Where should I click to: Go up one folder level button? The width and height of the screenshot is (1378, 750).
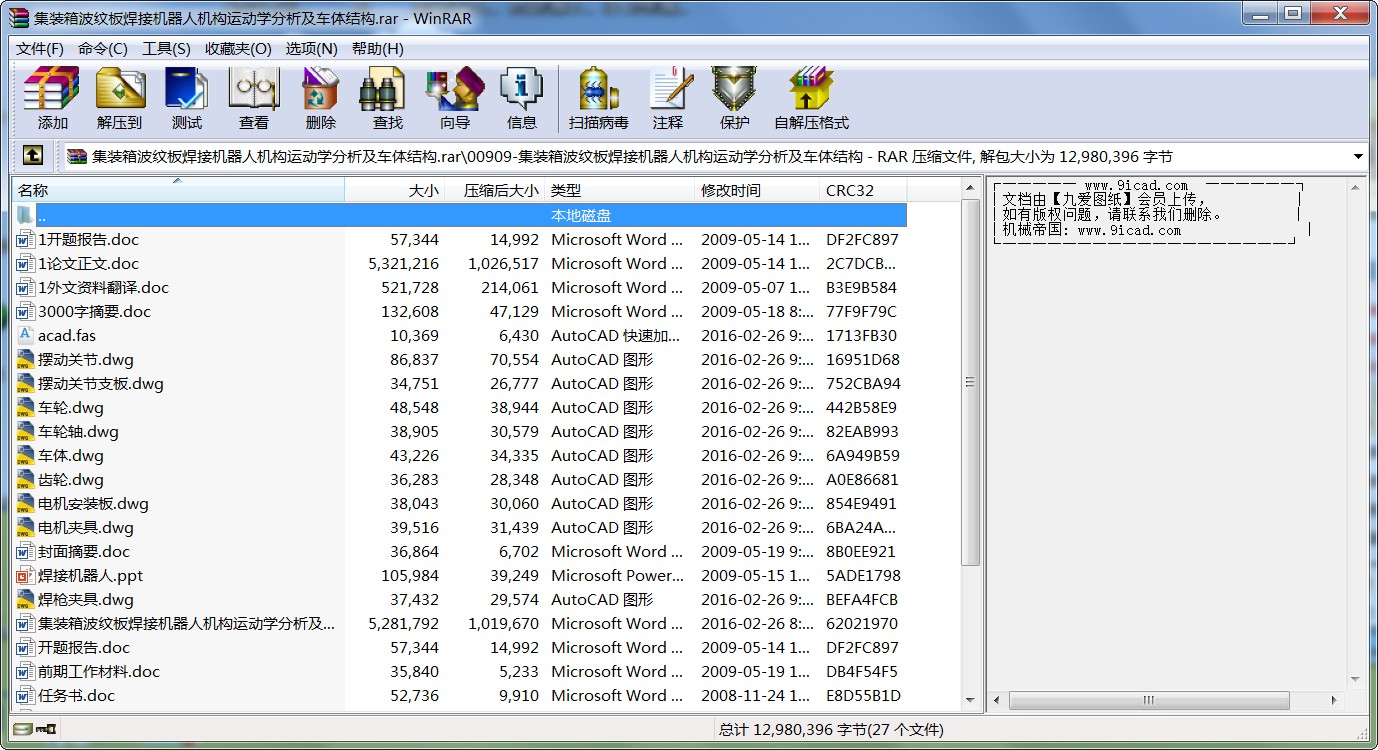click(33, 156)
